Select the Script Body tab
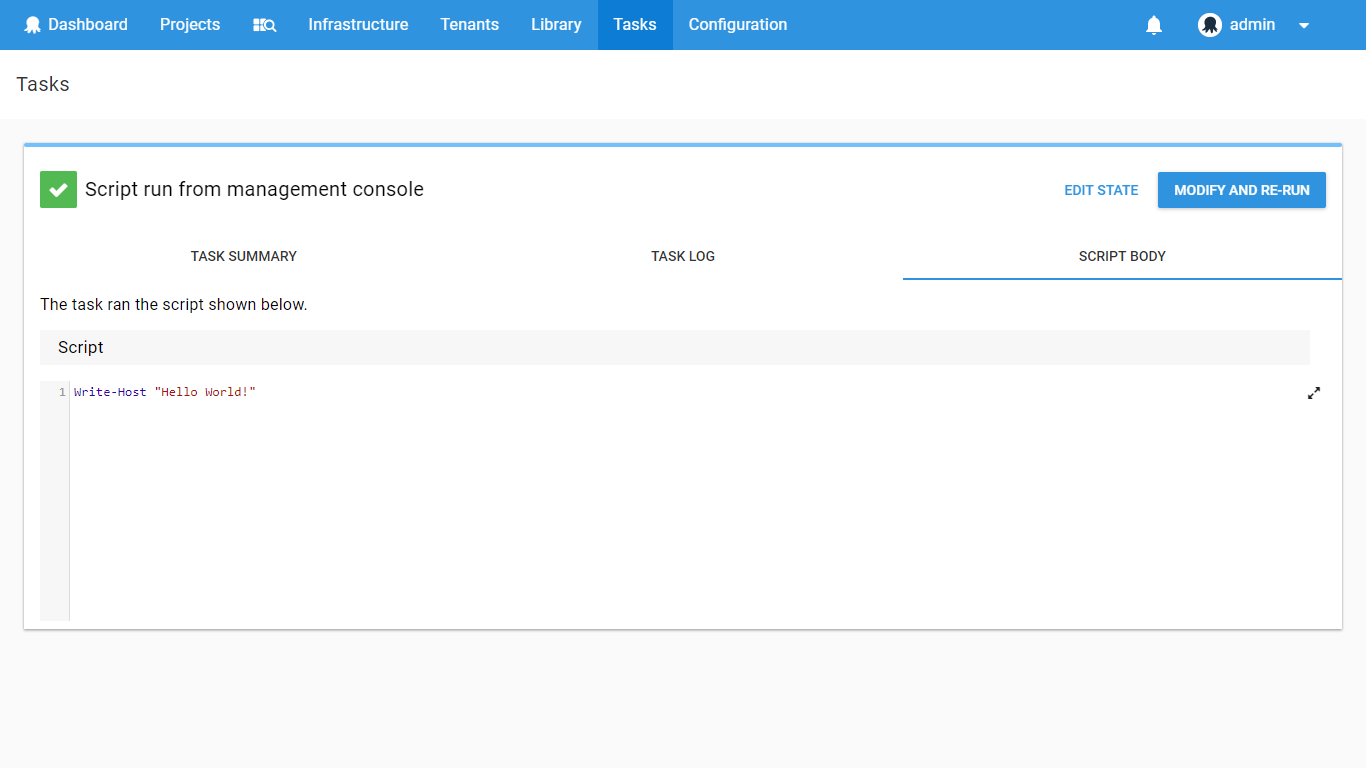This screenshot has height=768, width=1366. 1122,256
